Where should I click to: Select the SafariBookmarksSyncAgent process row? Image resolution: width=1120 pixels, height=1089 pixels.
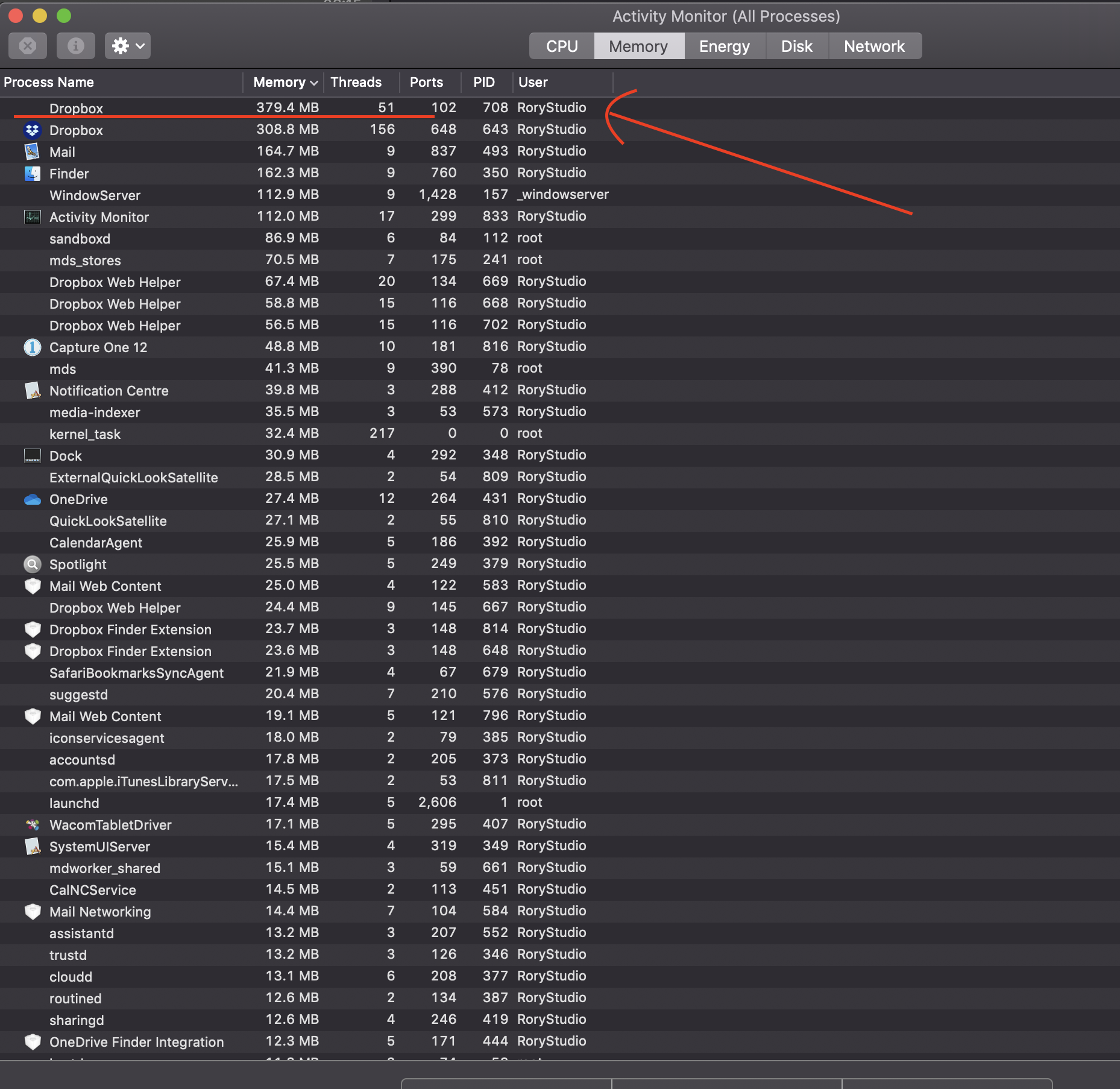(x=560, y=672)
